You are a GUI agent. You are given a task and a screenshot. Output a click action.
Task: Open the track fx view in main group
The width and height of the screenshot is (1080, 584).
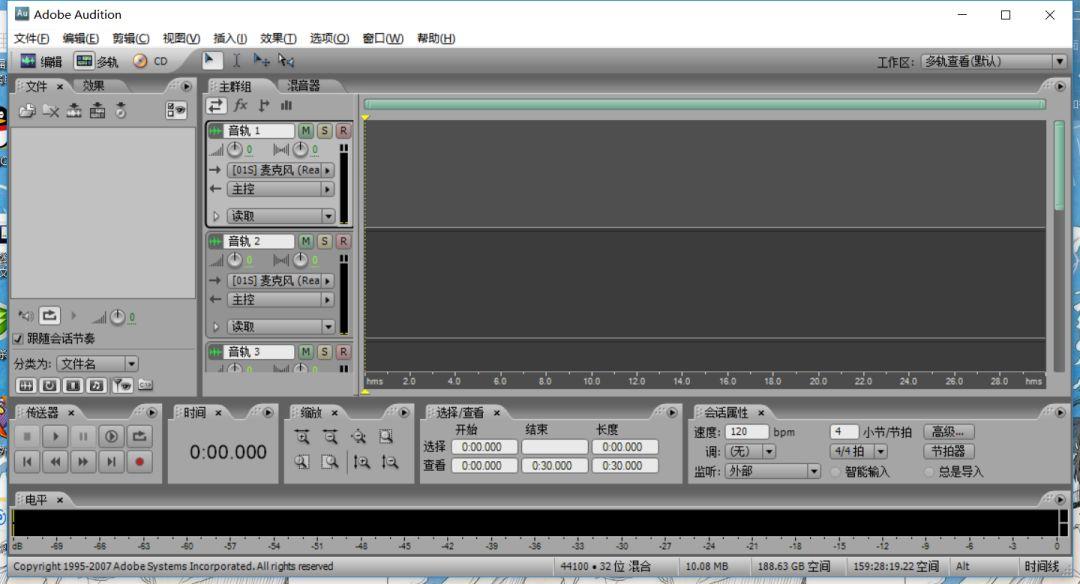pos(242,104)
